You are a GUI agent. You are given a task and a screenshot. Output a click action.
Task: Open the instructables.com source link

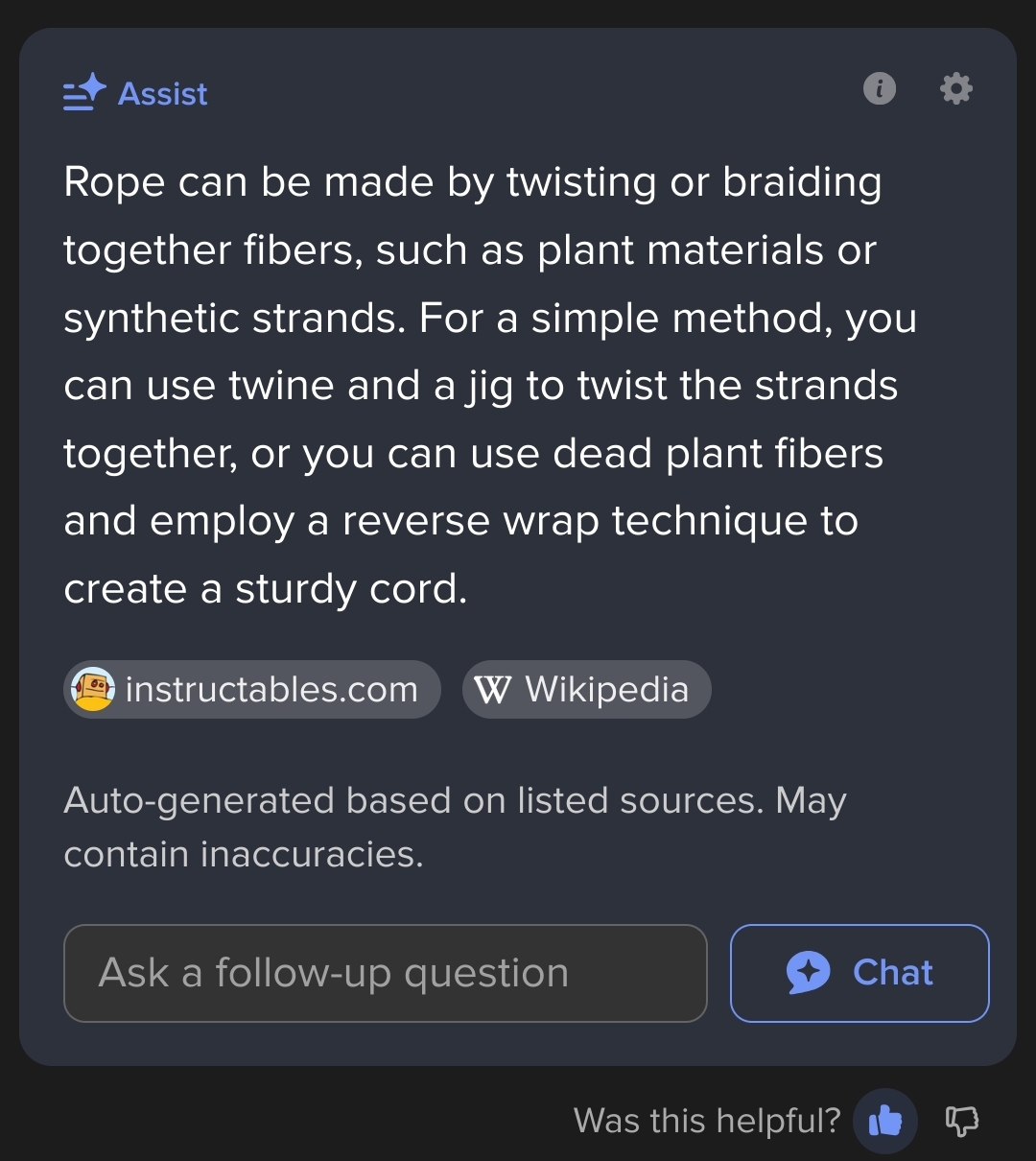252,690
